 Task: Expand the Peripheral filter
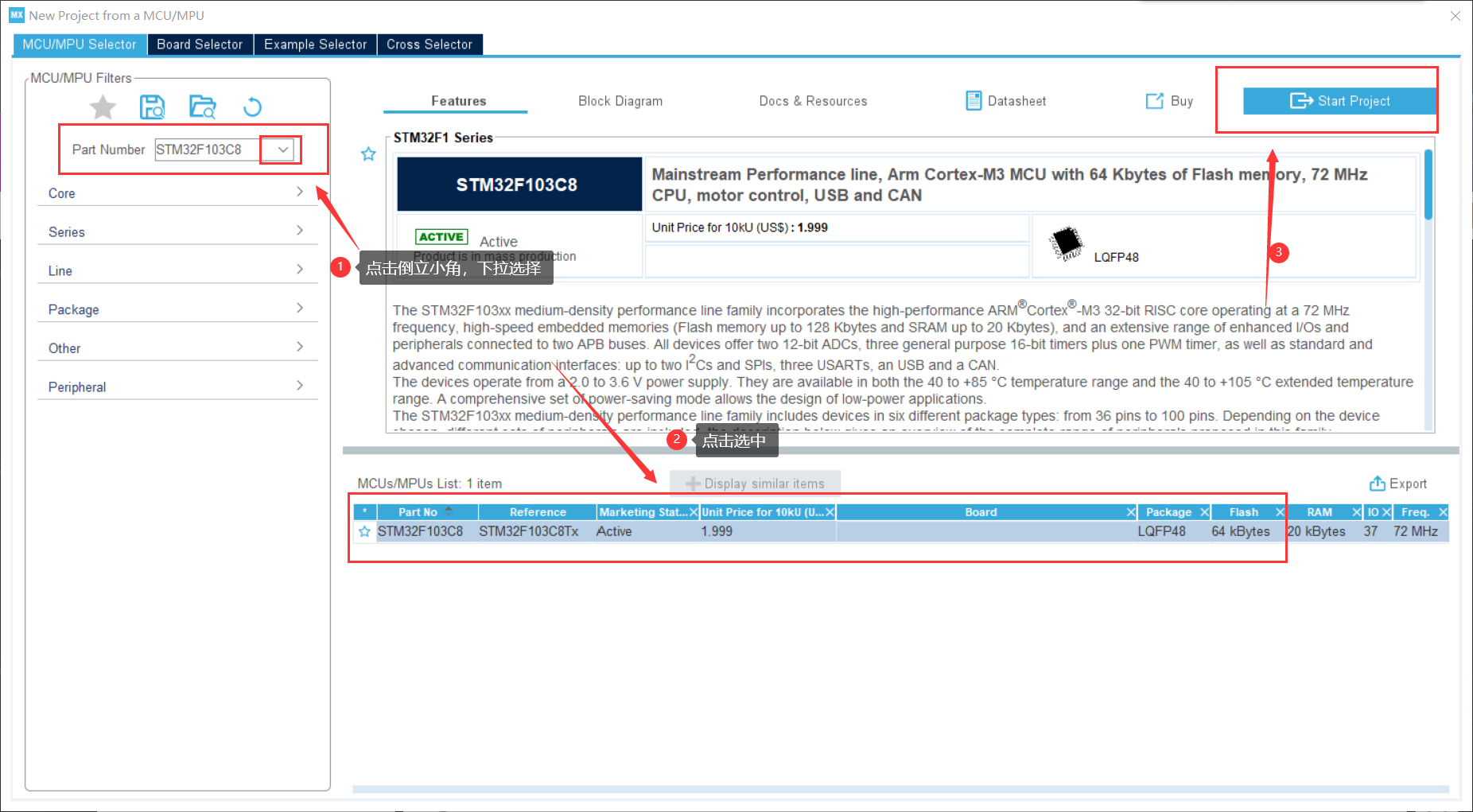(x=177, y=387)
